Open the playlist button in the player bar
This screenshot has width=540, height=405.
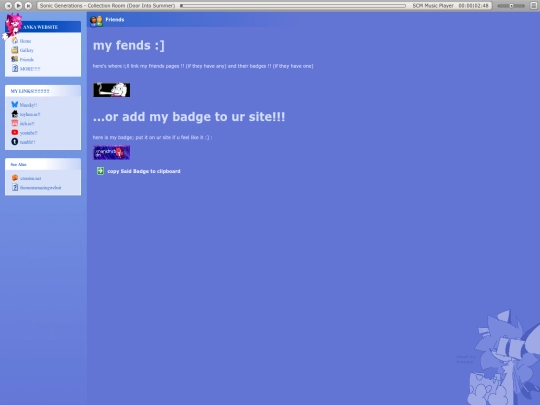(533, 6)
